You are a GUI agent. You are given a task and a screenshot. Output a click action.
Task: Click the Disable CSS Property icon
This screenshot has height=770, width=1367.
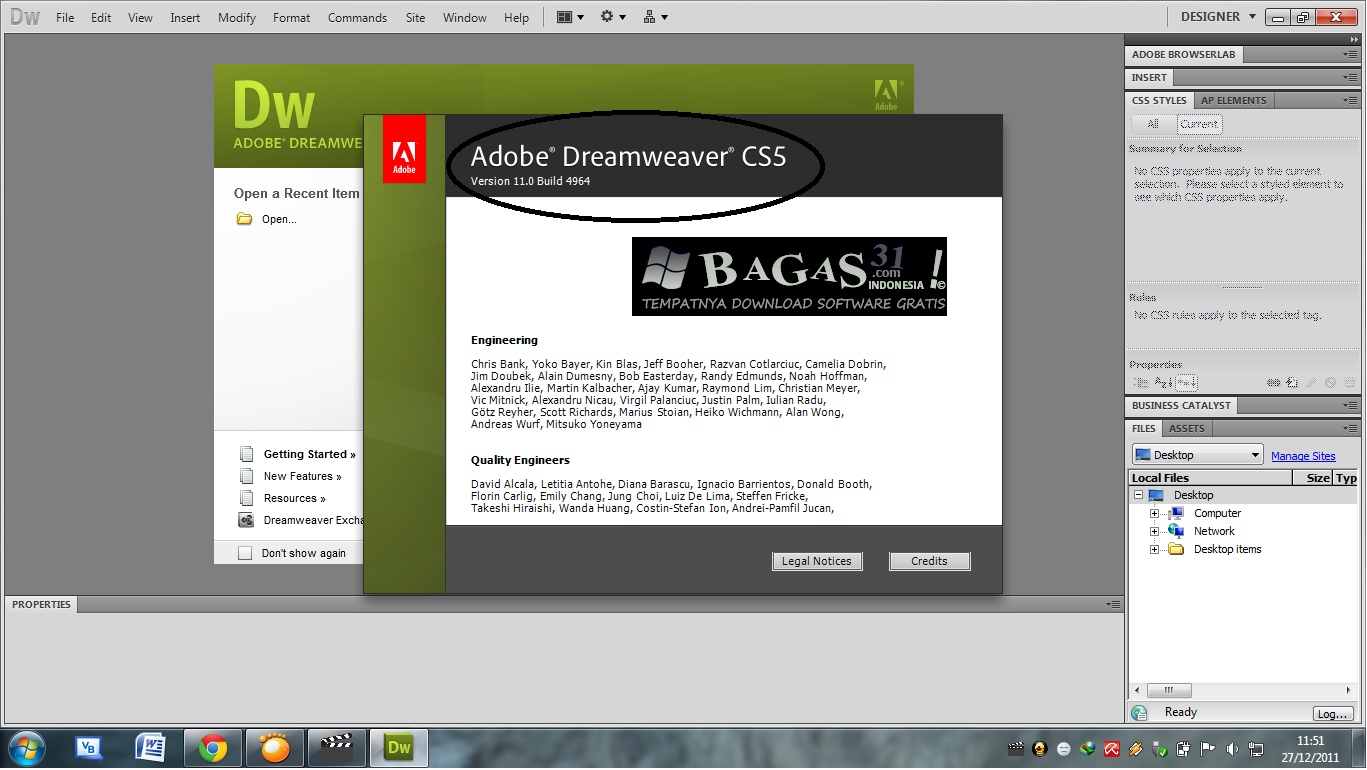pyautogui.click(x=1330, y=383)
